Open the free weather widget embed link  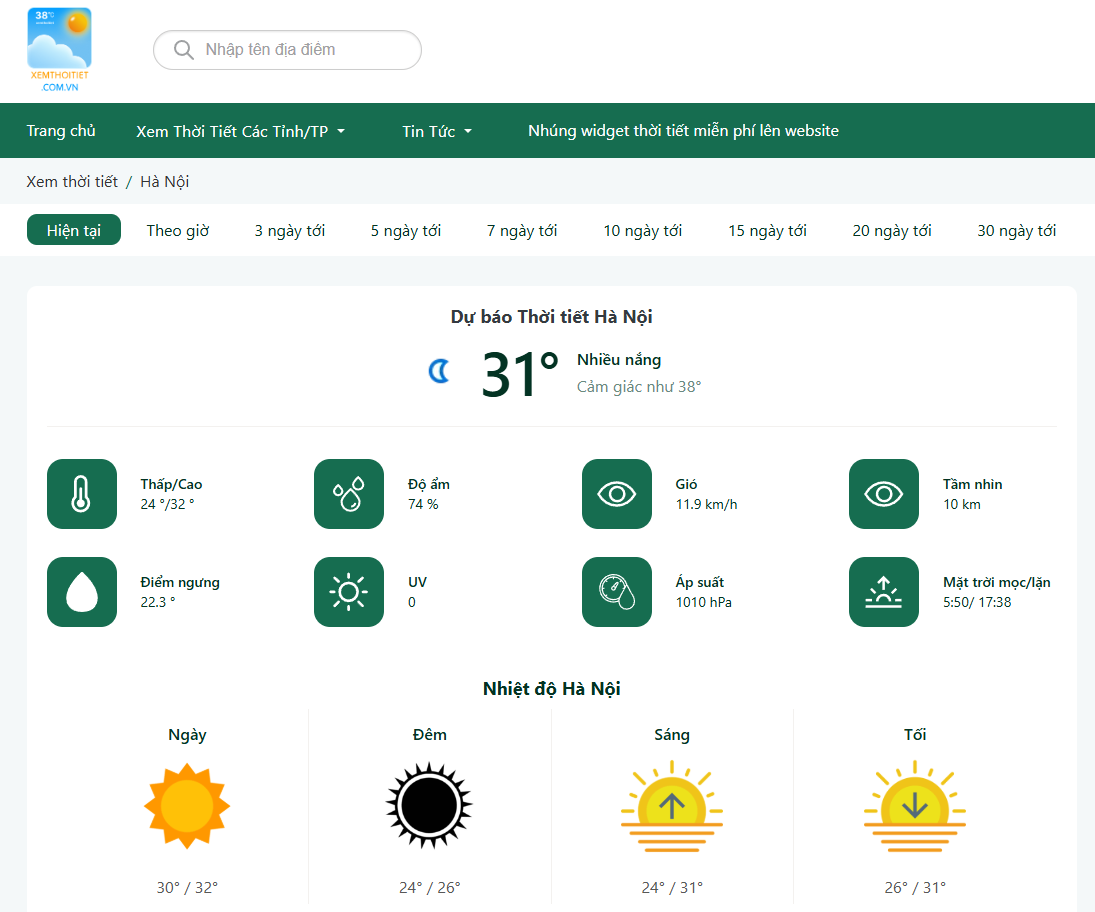tap(683, 131)
